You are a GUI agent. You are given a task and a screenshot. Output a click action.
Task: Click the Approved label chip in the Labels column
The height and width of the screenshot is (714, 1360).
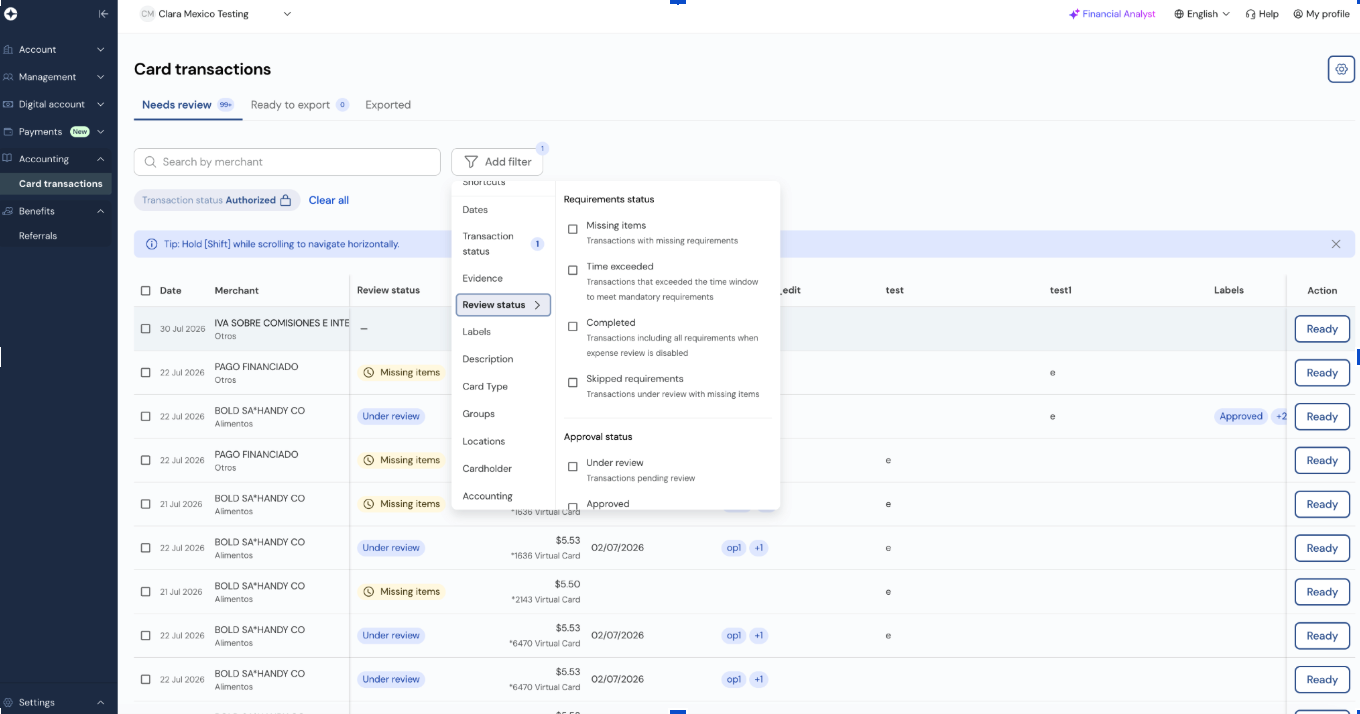[x=1241, y=416]
